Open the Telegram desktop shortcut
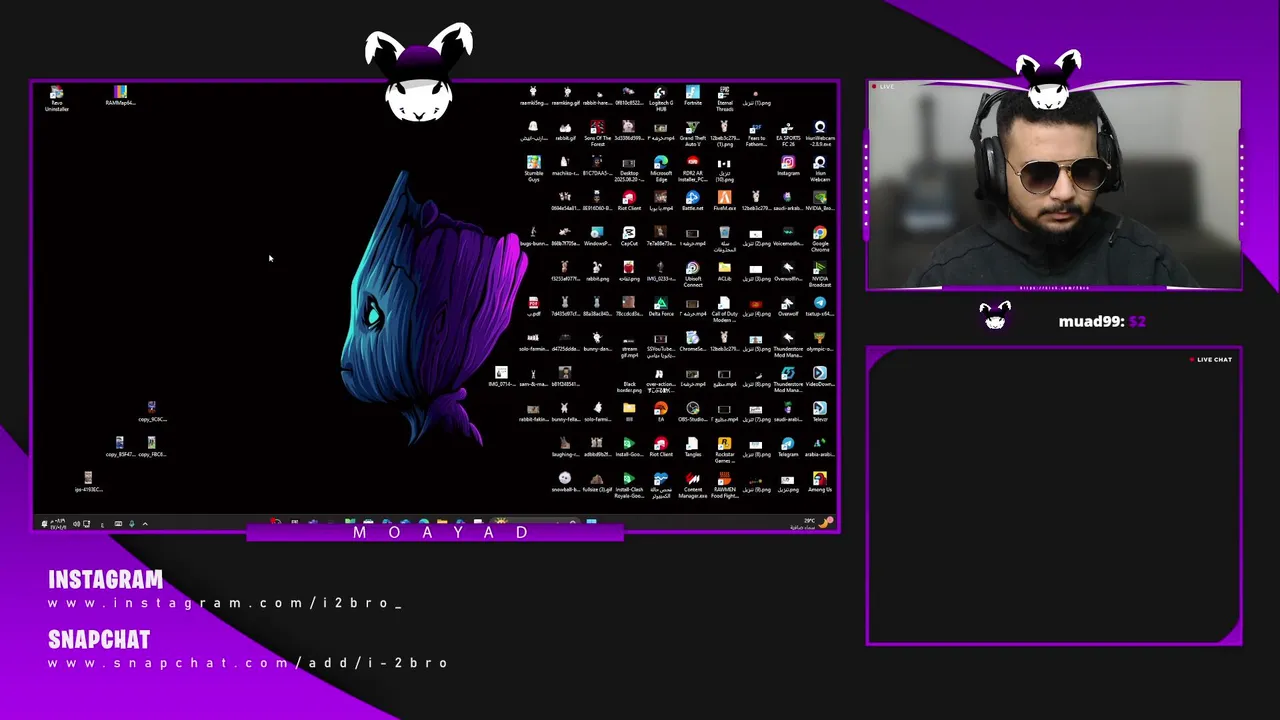 (788, 446)
